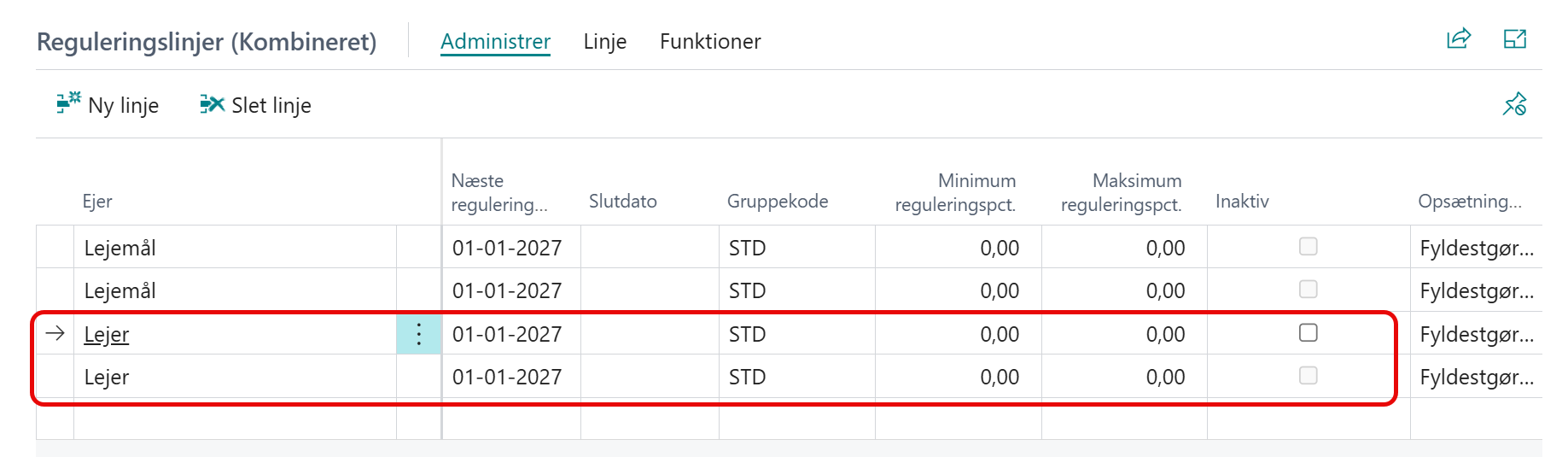Image resolution: width=1568 pixels, height=457 pixels.
Task: Click the row selector arrow beside Lejer
Action: [55, 334]
